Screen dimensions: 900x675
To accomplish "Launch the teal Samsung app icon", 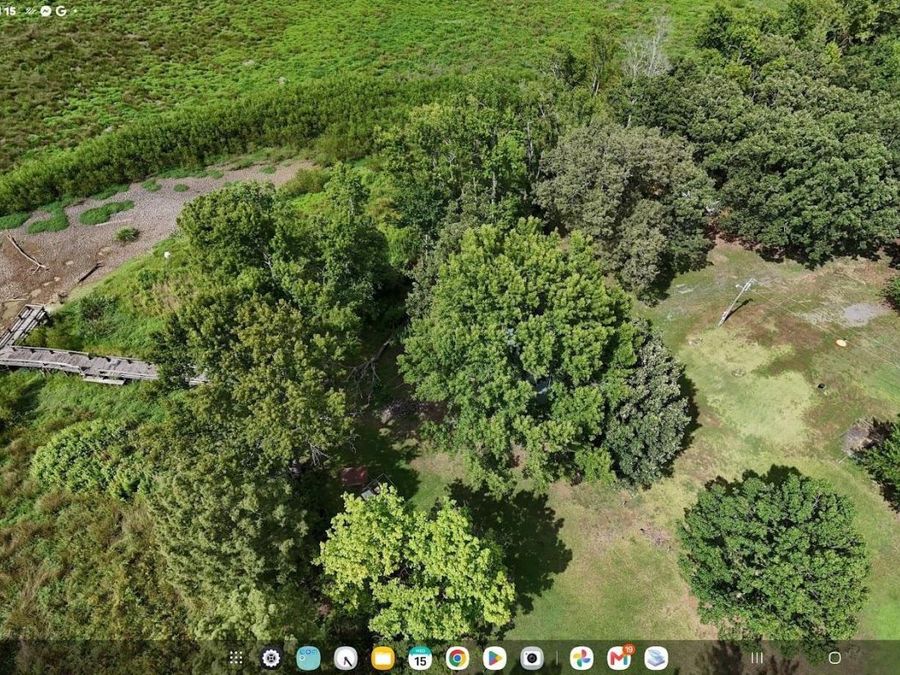I will tap(308, 658).
